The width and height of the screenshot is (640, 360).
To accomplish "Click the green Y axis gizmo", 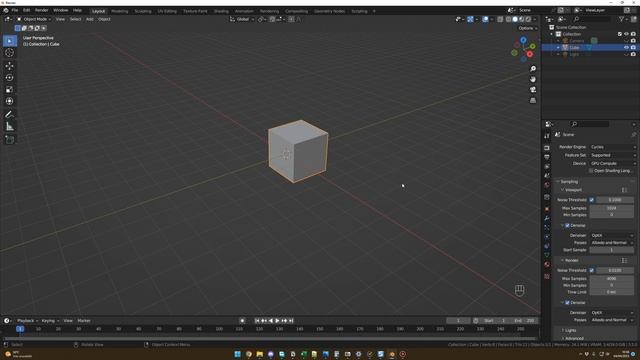I will [x=533, y=47].
